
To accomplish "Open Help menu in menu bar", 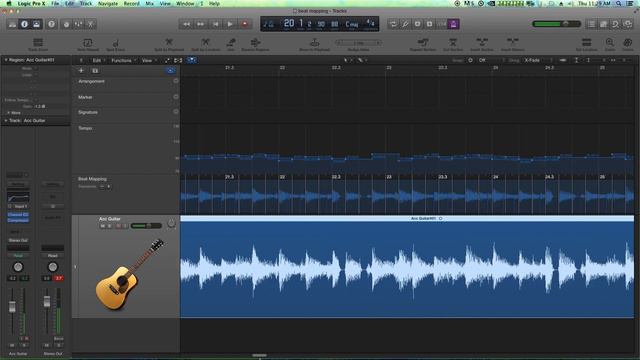I will point(214,3).
